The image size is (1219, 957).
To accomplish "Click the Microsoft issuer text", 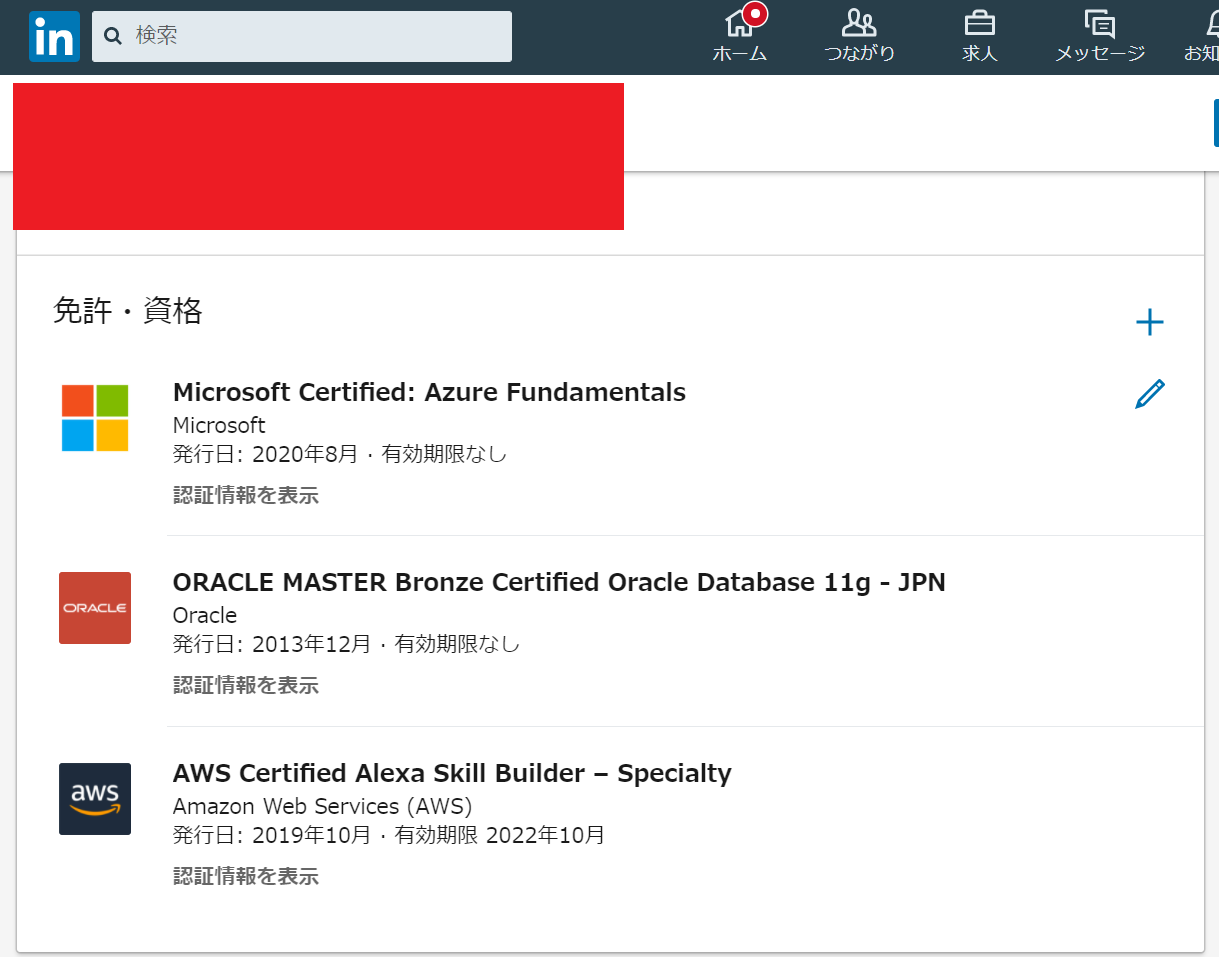I will tap(219, 425).
